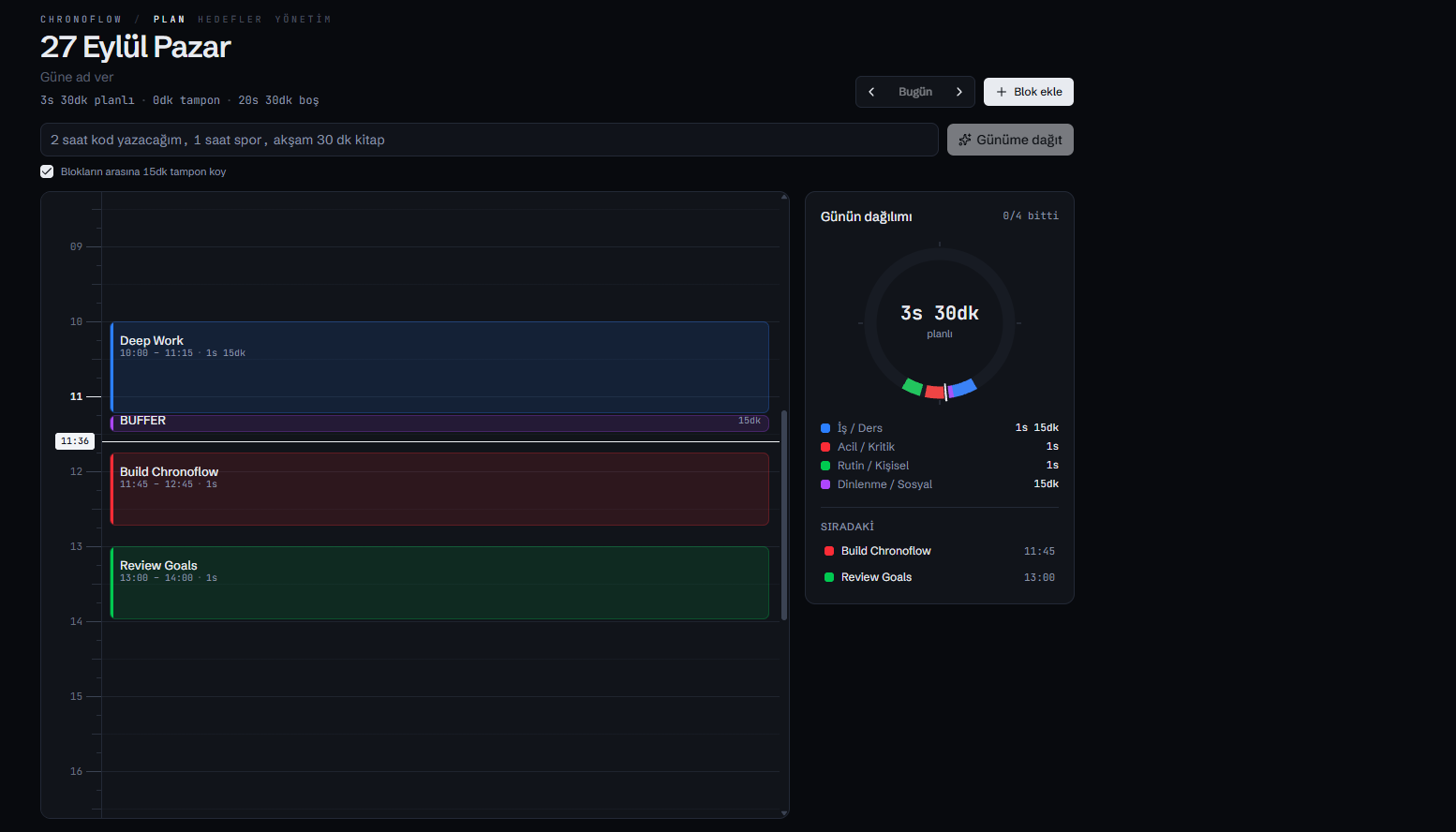This screenshot has width=1456, height=832.
Task: Click the red Acil / Kritik swatch
Action: point(825,447)
